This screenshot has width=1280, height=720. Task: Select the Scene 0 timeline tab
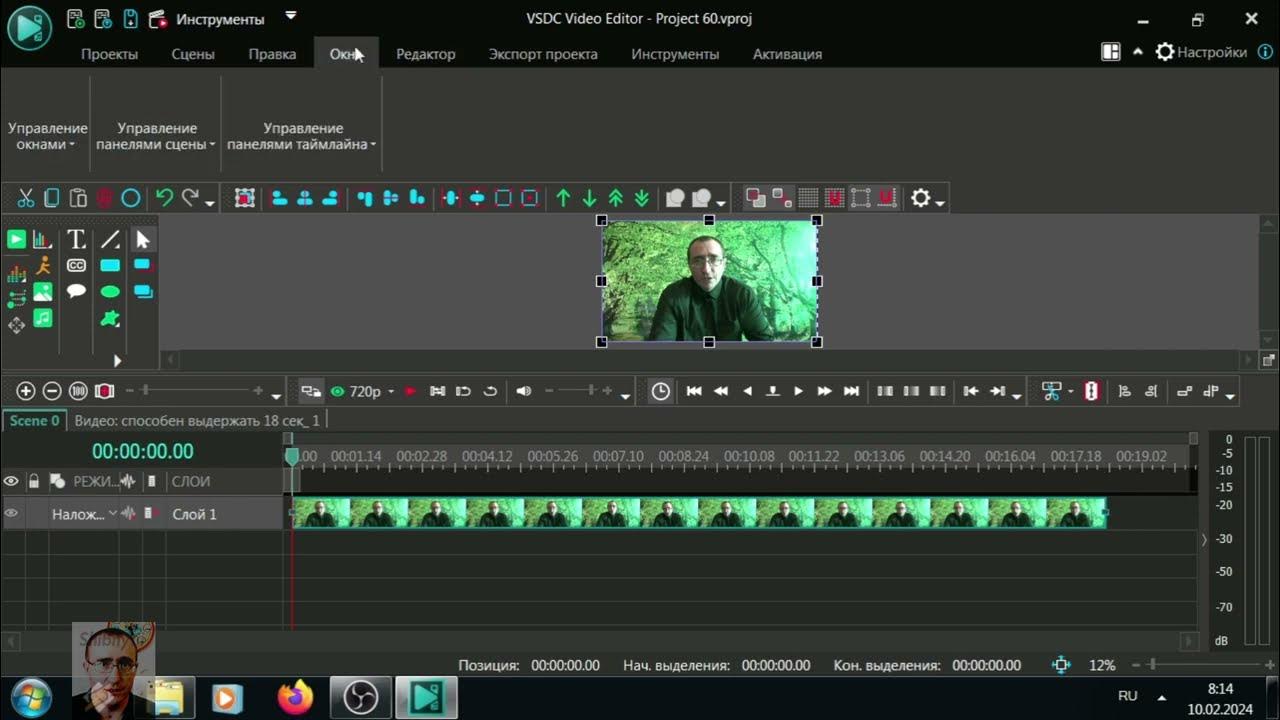(35, 421)
